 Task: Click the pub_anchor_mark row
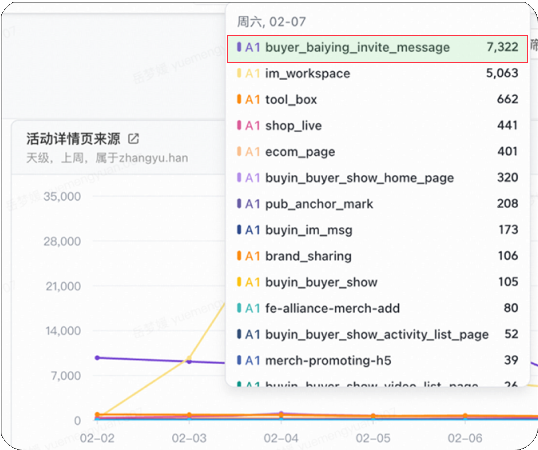(x=377, y=204)
